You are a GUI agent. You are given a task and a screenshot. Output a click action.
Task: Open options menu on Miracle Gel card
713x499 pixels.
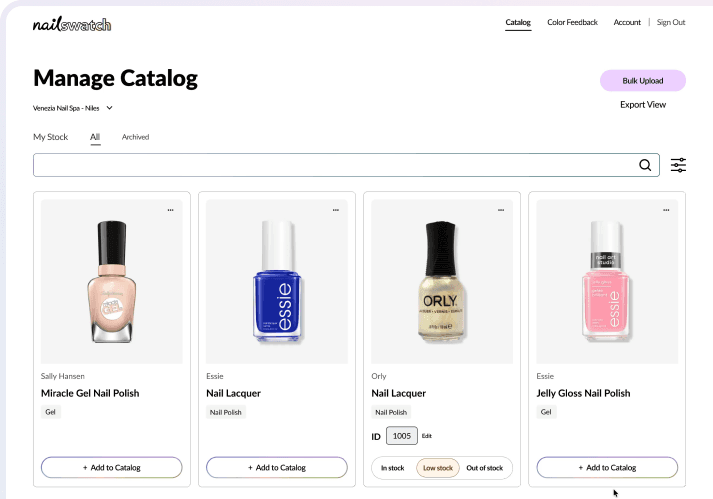pyautogui.click(x=171, y=210)
